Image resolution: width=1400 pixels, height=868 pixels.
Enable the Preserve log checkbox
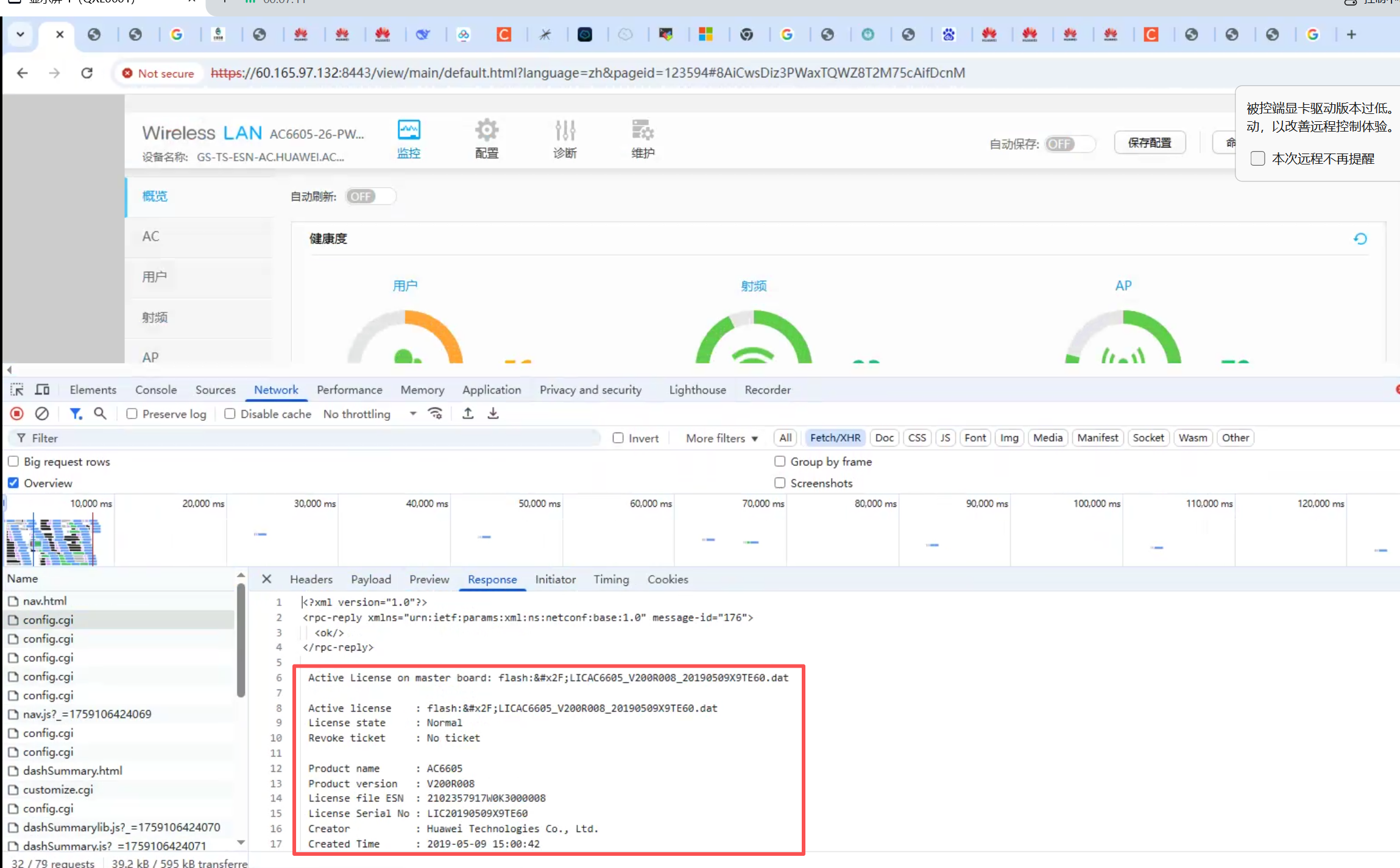point(132,414)
